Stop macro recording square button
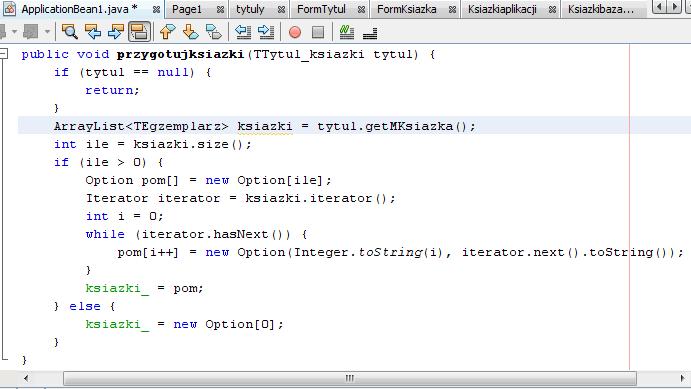 [x=318, y=32]
